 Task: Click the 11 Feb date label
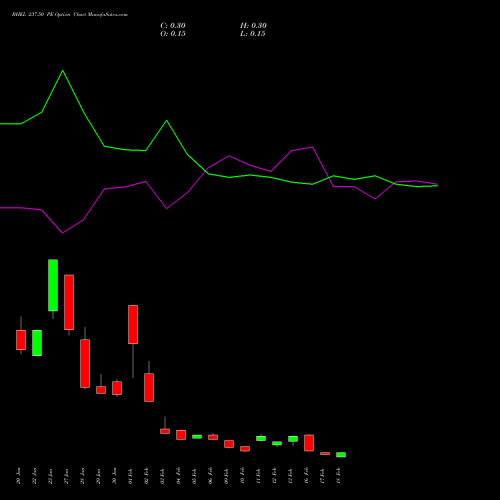(259, 476)
